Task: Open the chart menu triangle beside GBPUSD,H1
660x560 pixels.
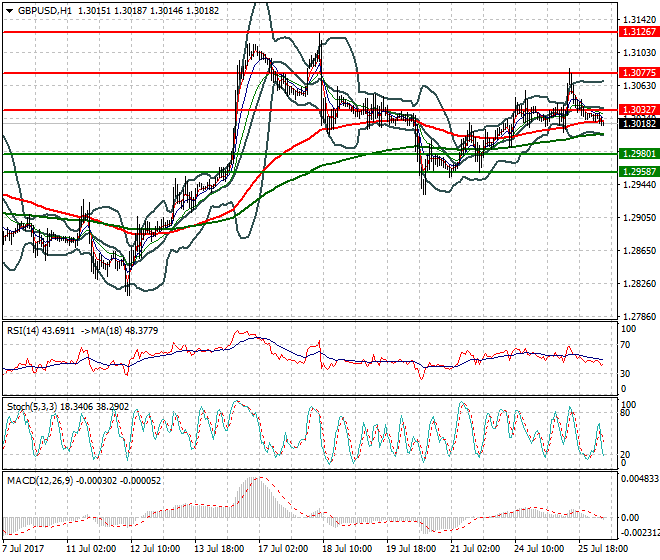Action: (x=9, y=11)
